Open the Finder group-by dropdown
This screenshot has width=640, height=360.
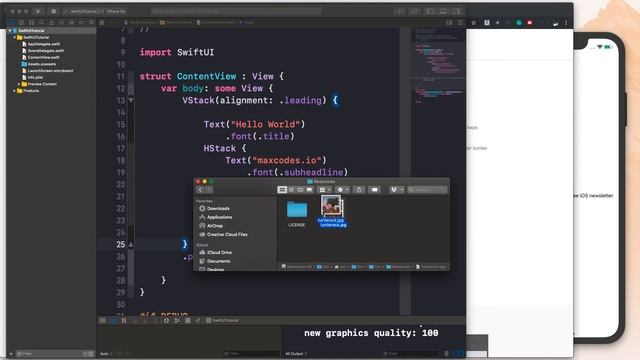pos(325,190)
